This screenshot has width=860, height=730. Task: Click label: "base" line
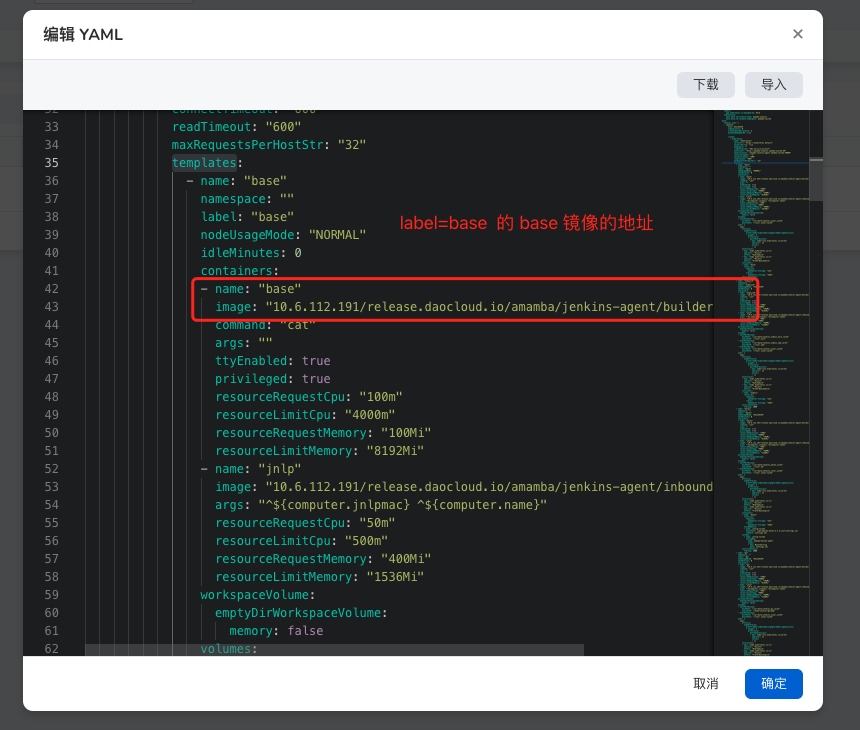point(247,217)
